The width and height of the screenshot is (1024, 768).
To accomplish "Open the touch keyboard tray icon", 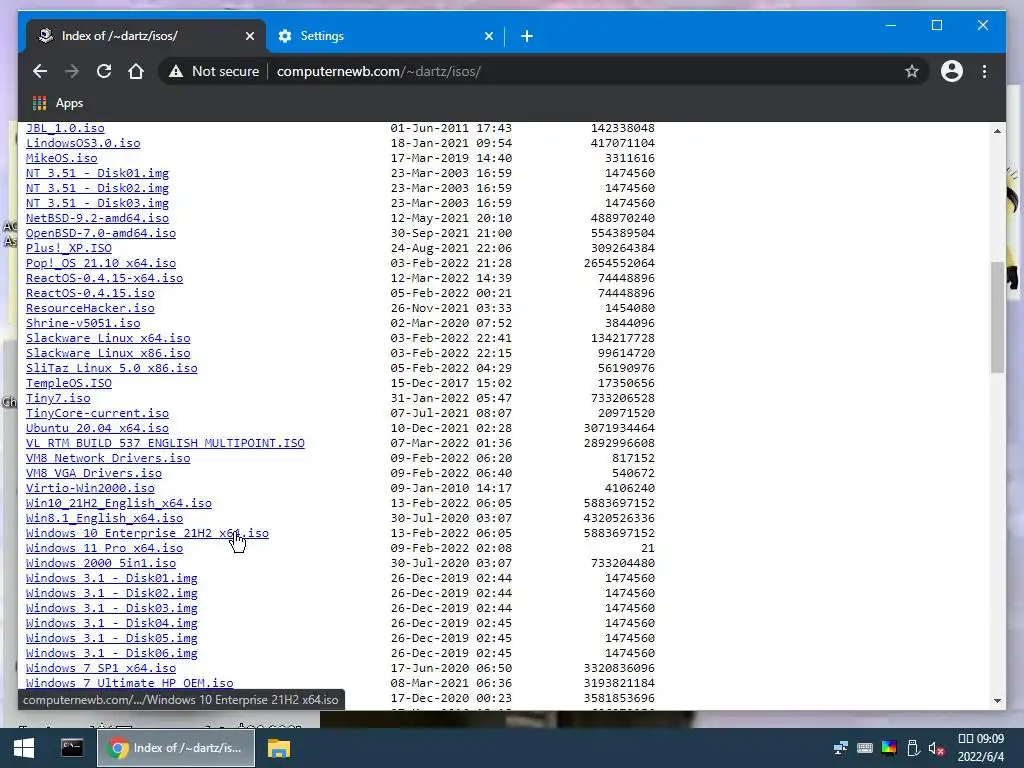I will (865, 748).
